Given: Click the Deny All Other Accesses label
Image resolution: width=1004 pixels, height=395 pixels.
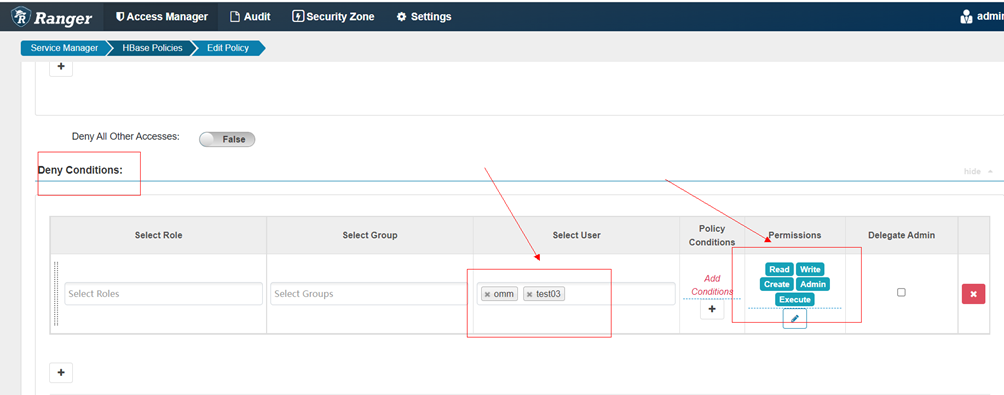Looking at the screenshot, I should coord(126,137).
